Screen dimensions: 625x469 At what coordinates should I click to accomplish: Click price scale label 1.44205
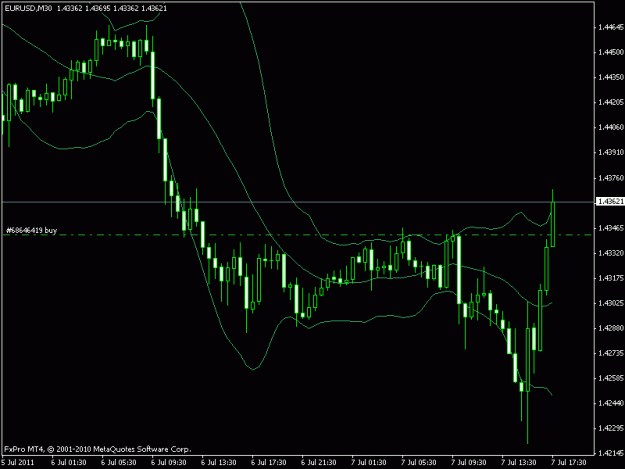click(x=611, y=102)
